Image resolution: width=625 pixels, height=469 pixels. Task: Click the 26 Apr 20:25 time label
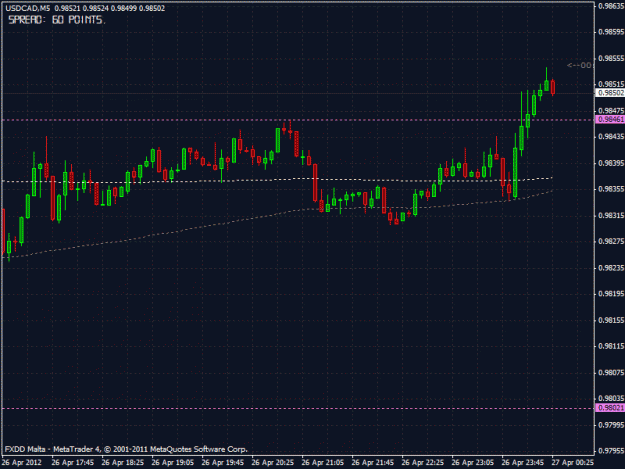tap(273, 463)
